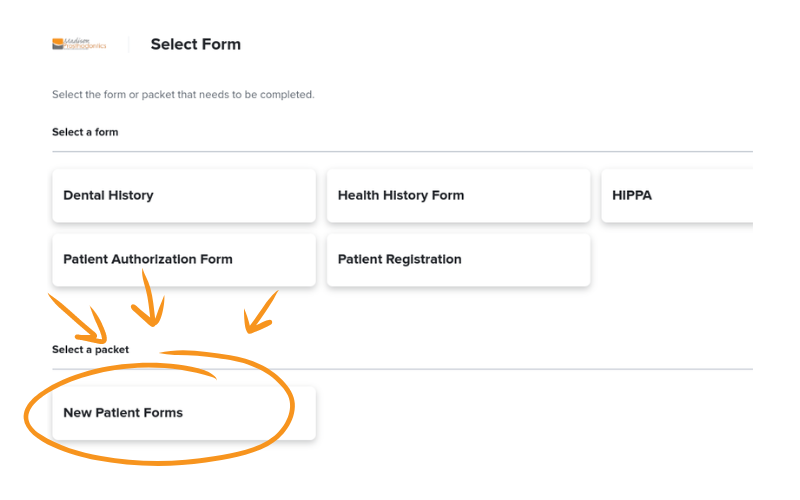The width and height of the screenshot is (800, 500).
Task: Click the Select a packet heading
Action: tap(90, 349)
